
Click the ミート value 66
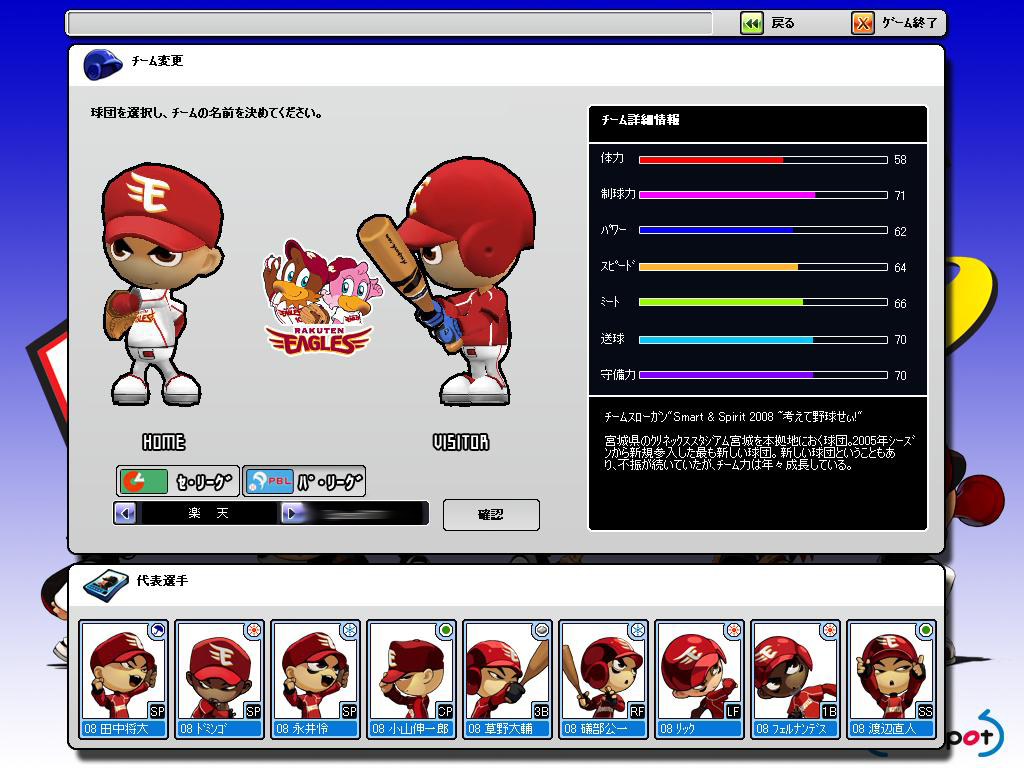[900, 304]
